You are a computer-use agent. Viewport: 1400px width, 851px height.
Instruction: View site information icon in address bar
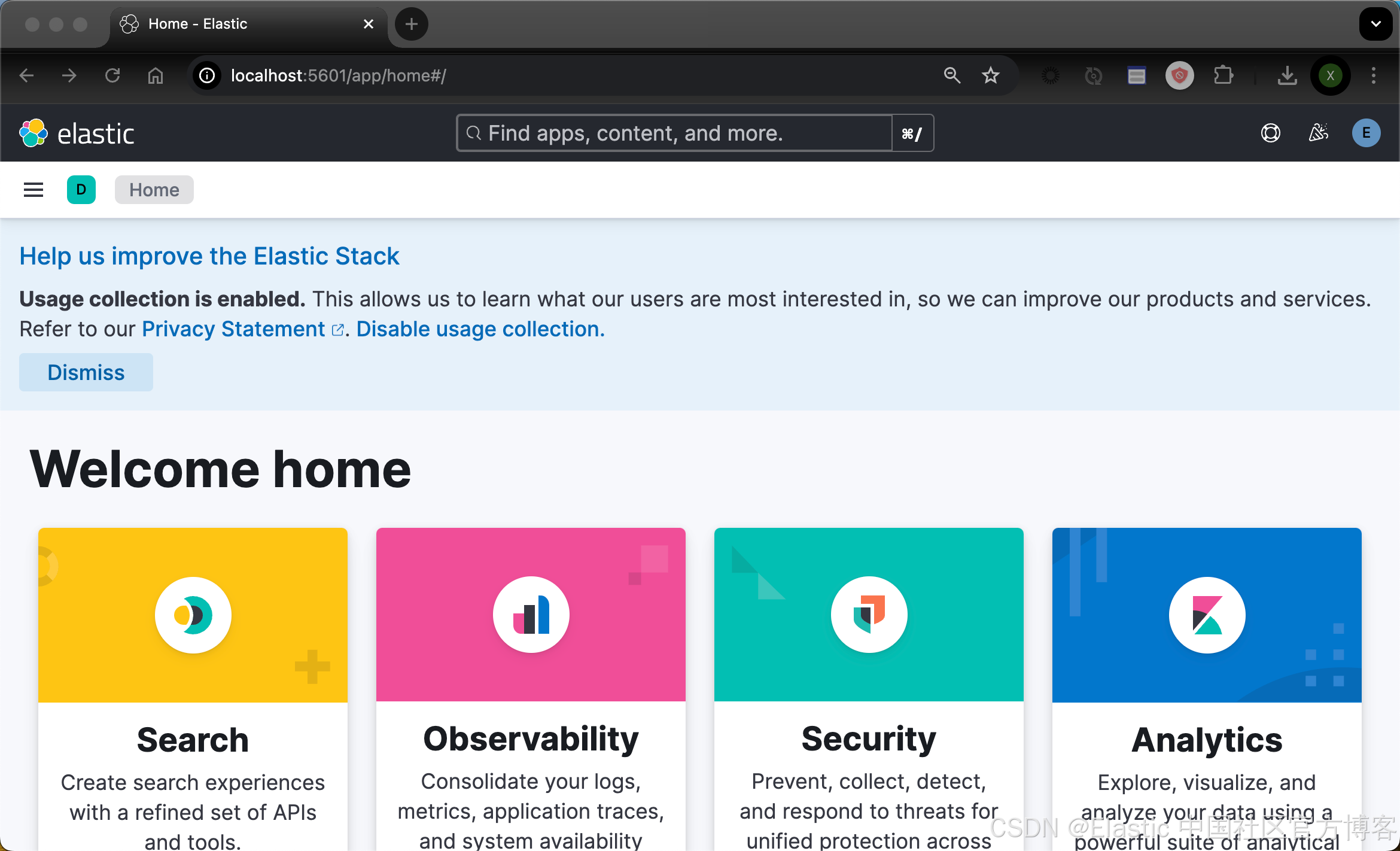pyautogui.click(x=207, y=75)
